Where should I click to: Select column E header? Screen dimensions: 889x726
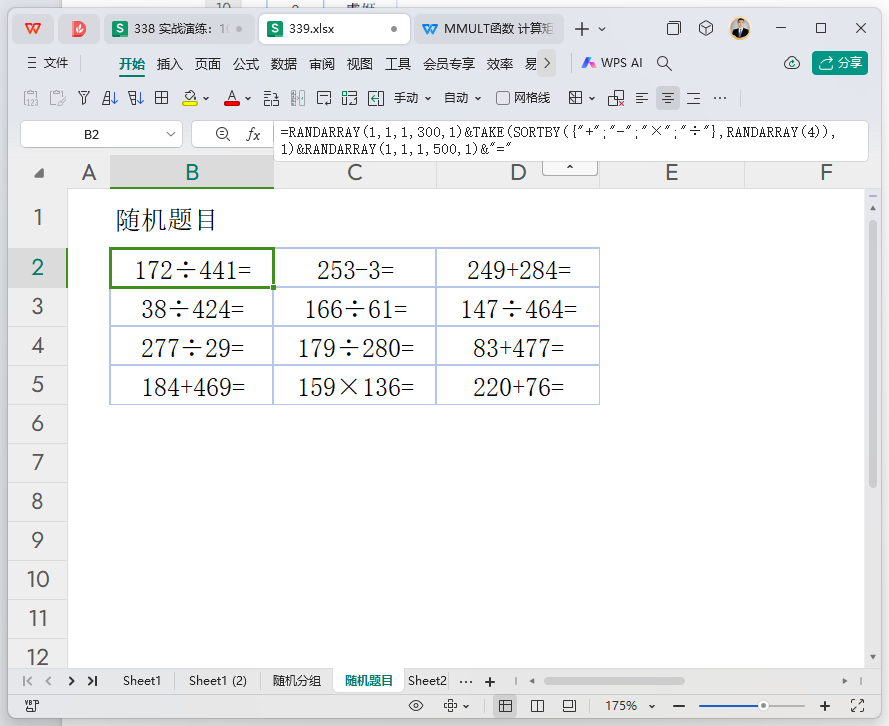coord(672,172)
